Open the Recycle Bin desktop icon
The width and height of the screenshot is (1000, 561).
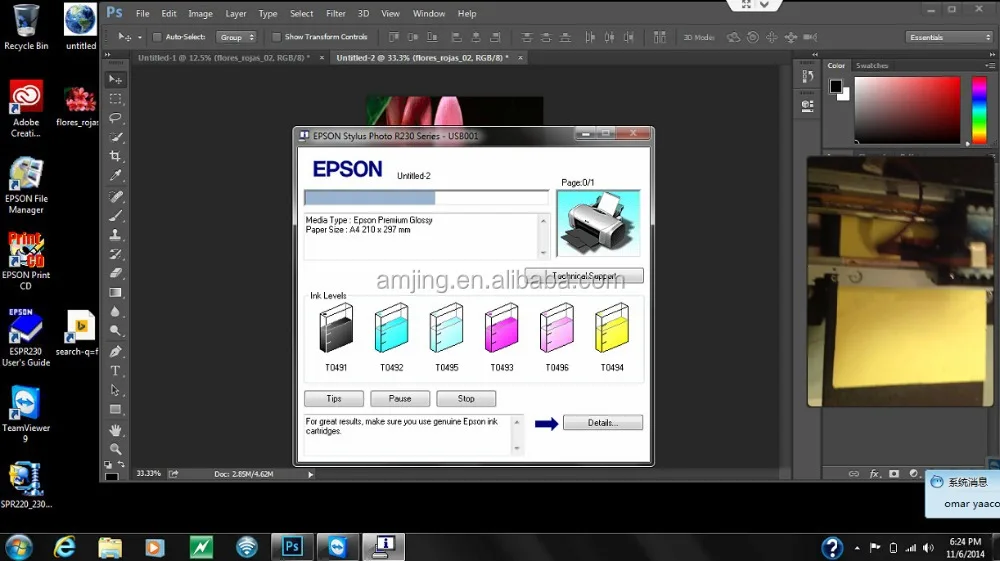26,27
